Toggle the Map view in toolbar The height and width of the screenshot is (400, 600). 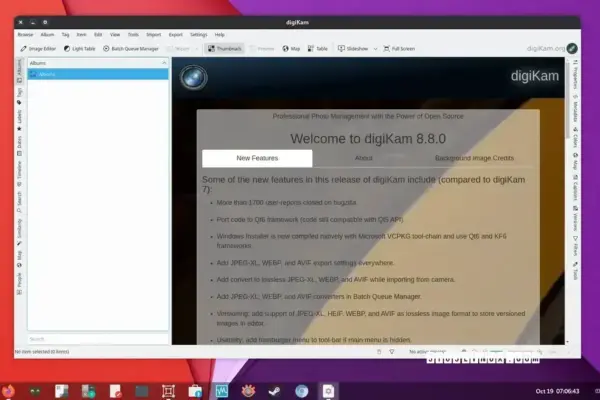(x=291, y=49)
